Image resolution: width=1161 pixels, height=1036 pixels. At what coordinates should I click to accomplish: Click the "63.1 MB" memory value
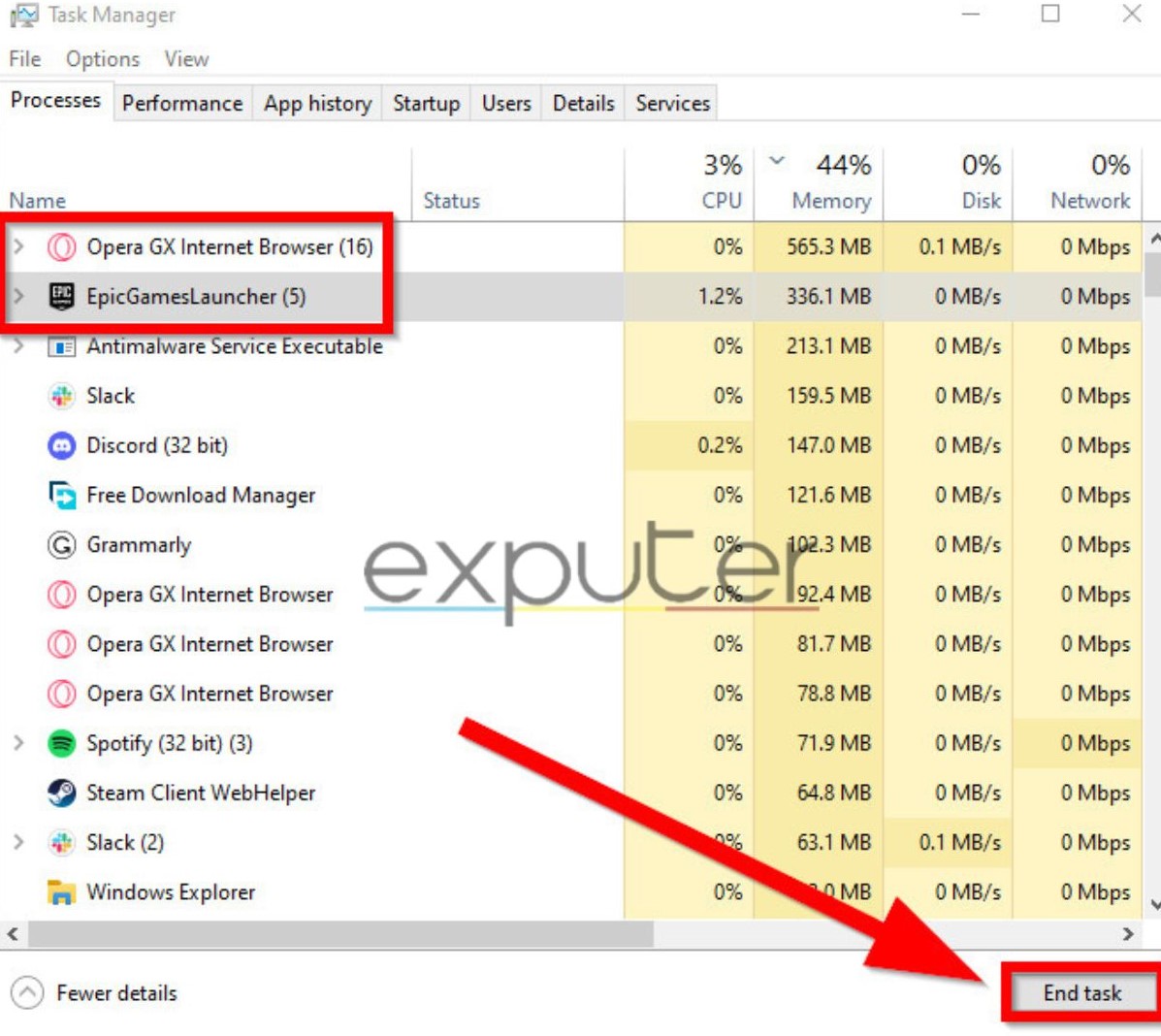834,842
